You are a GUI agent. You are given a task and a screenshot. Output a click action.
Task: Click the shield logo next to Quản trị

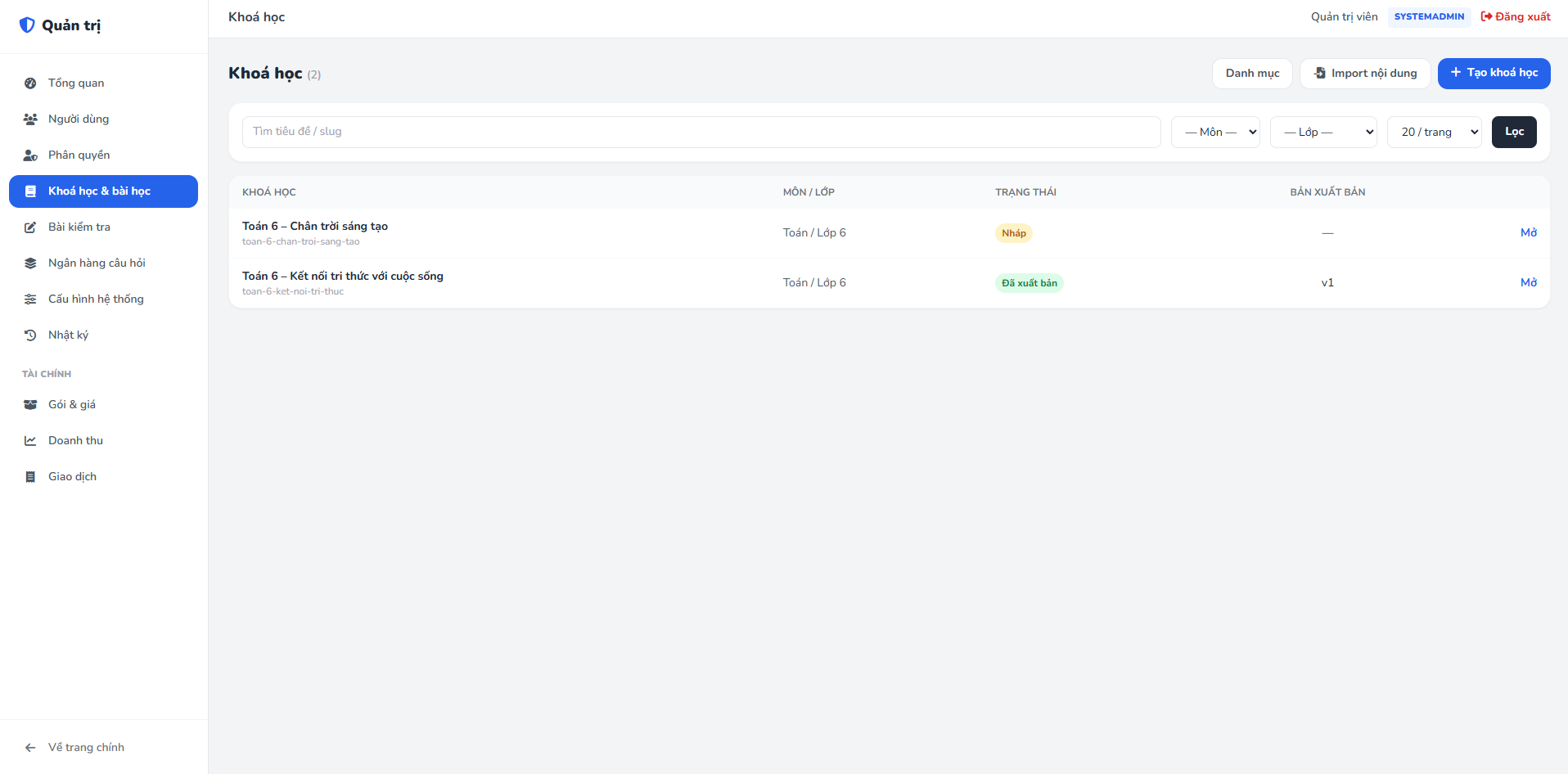tap(27, 25)
